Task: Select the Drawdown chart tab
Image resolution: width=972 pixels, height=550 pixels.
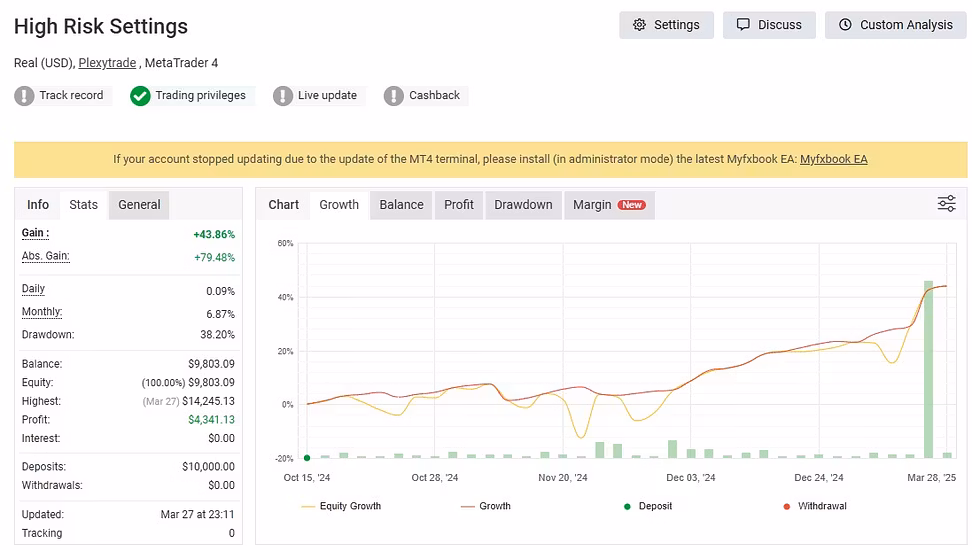Action: pyautogui.click(x=523, y=205)
